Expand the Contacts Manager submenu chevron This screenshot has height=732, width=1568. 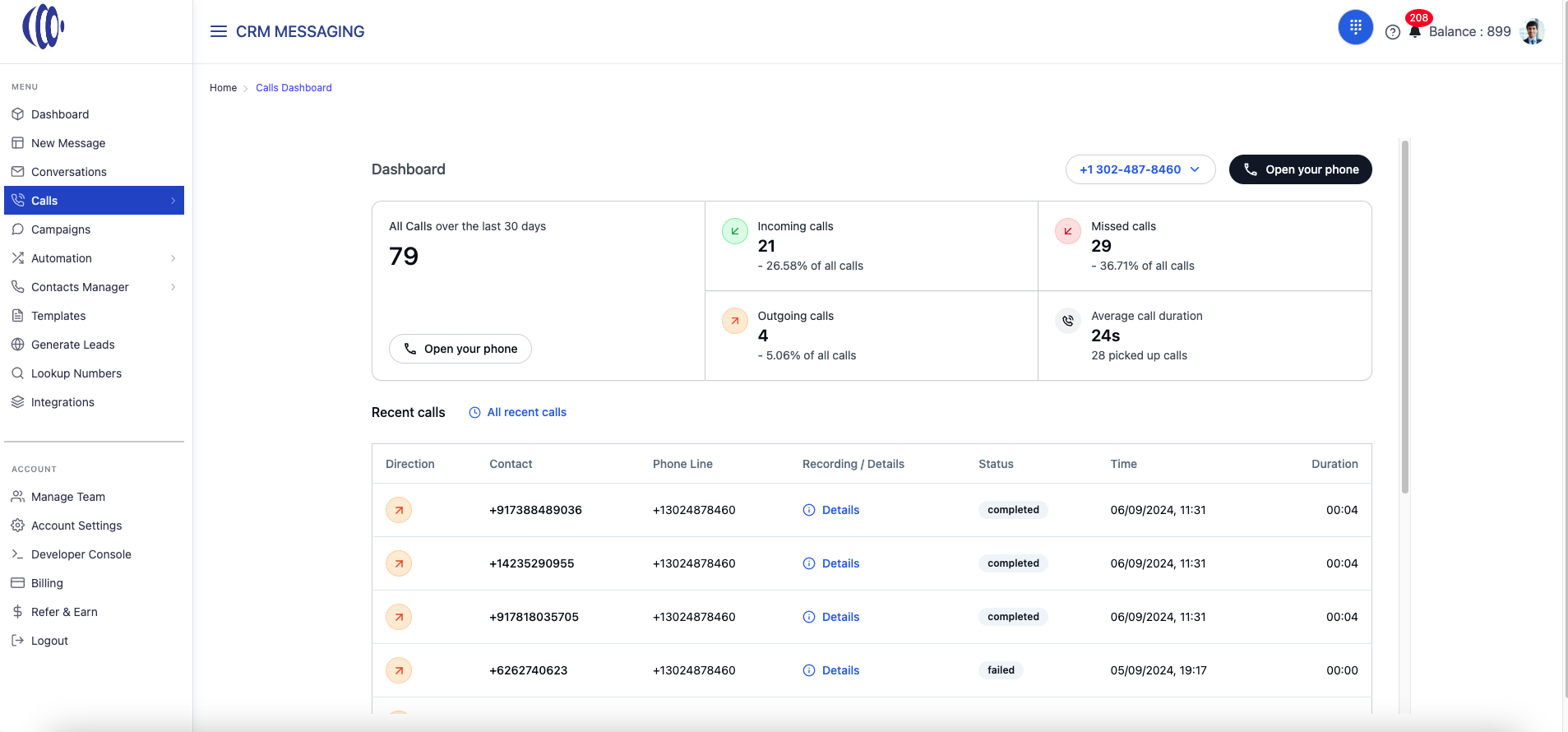(173, 287)
